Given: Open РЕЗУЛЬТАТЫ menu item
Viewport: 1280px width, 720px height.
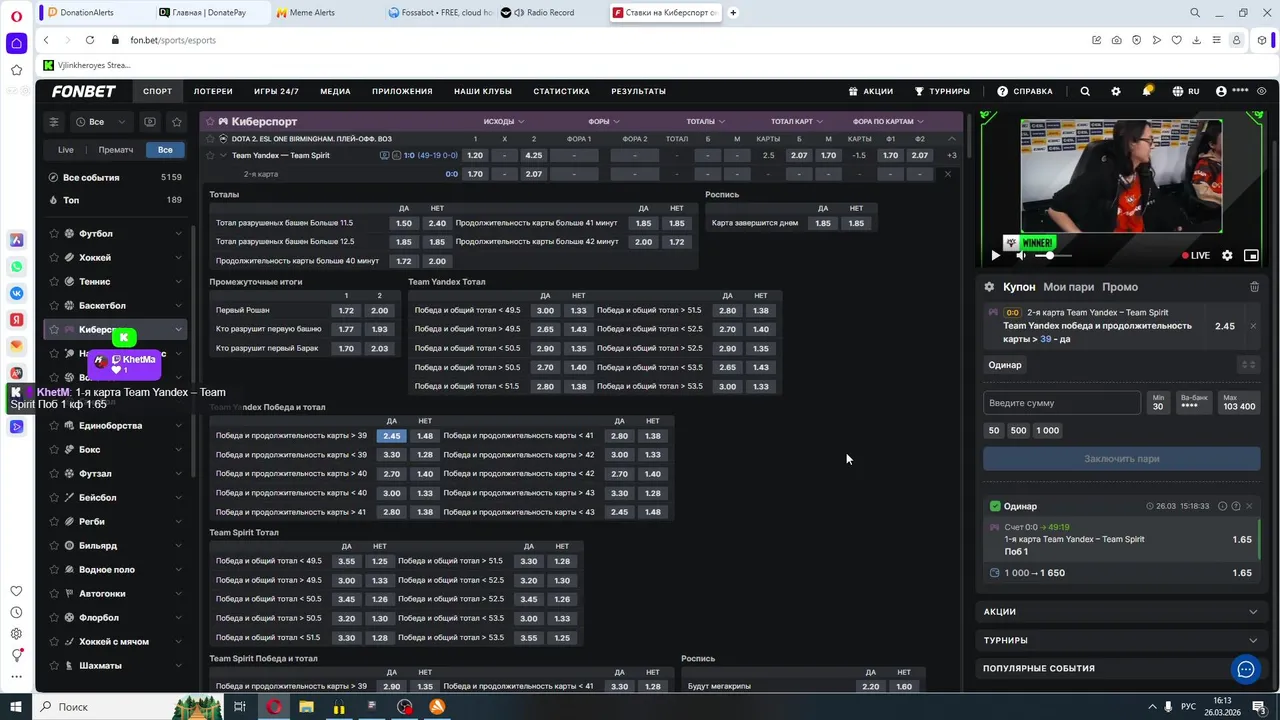Looking at the screenshot, I should point(638,91).
